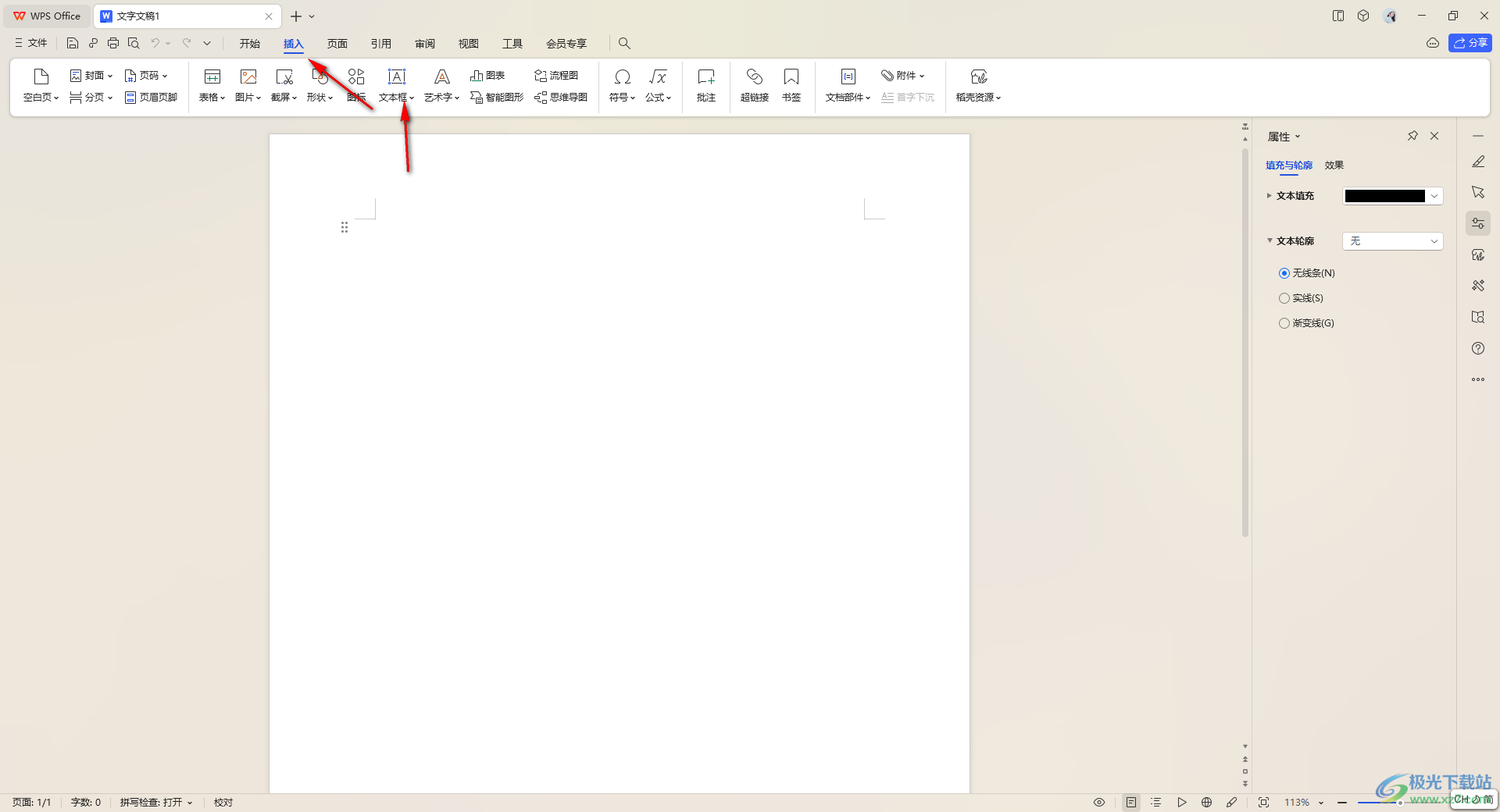
Task: Pin the 属性 properties panel
Action: coord(1412,136)
